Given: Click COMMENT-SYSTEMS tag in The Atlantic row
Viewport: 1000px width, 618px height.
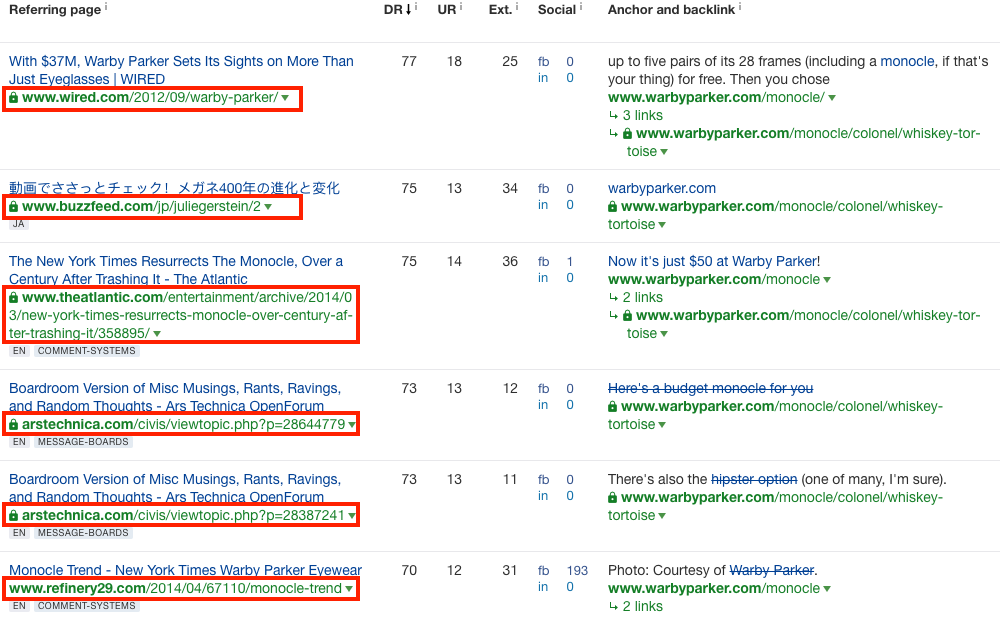Looking at the screenshot, I should click(x=86, y=351).
